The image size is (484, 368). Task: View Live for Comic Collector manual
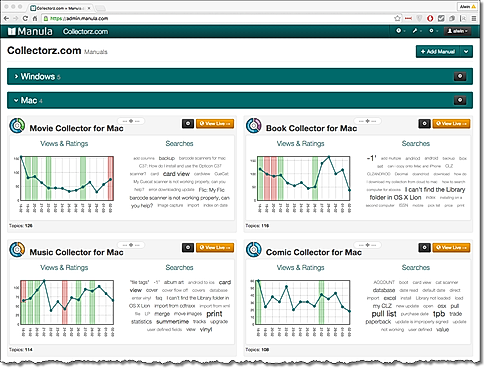pos(451,248)
